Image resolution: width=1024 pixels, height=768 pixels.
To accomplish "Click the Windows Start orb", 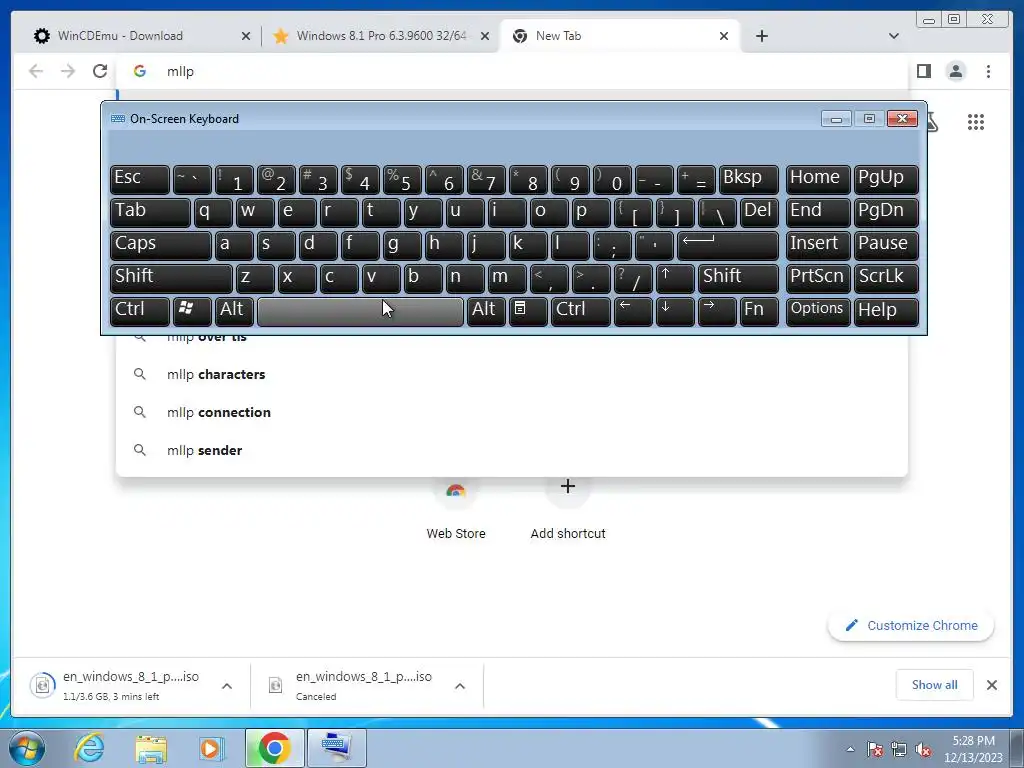I will pyautogui.click(x=26, y=748).
